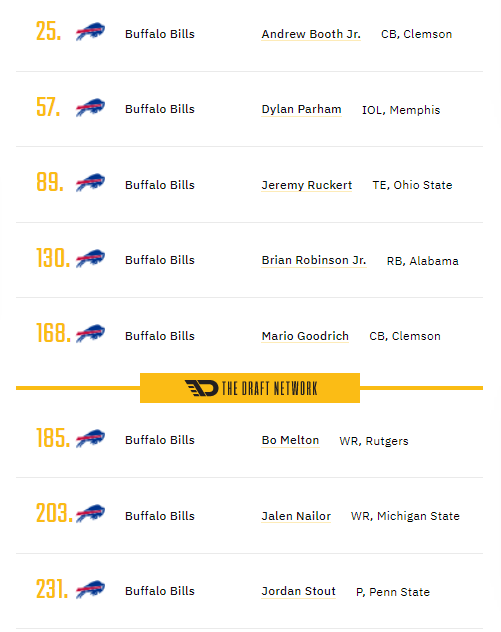Viewport: 501px width, 632px height.
Task: Follow the Mario Goodrich link
Action: pyautogui.click(x=305, y=336)
